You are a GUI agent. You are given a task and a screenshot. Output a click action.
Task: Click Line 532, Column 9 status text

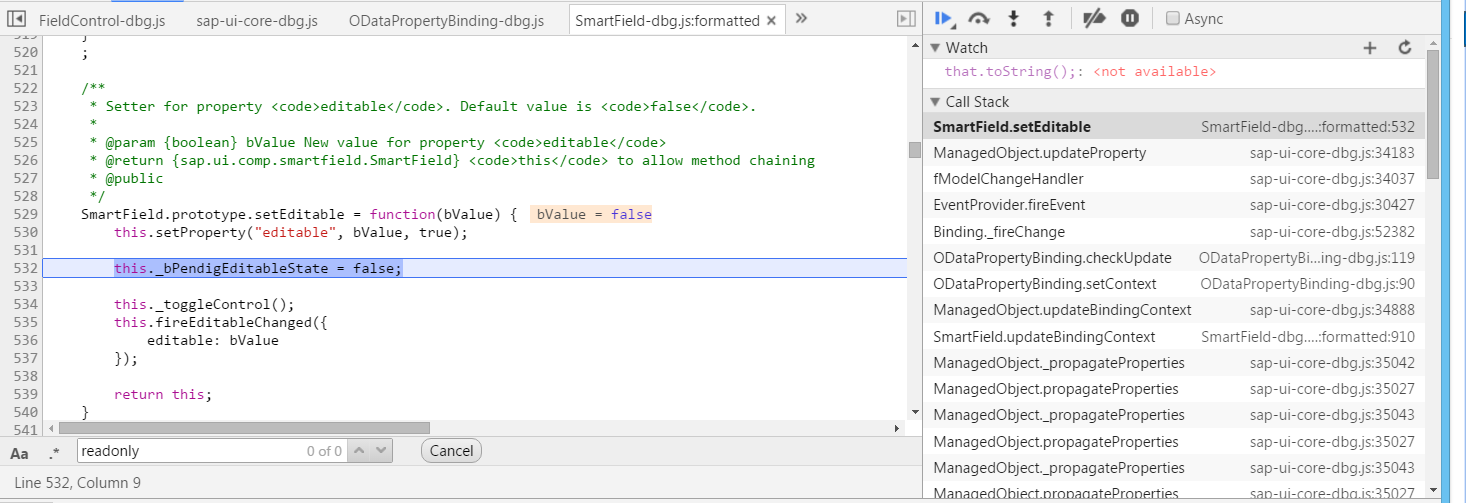tap(77, 483)
